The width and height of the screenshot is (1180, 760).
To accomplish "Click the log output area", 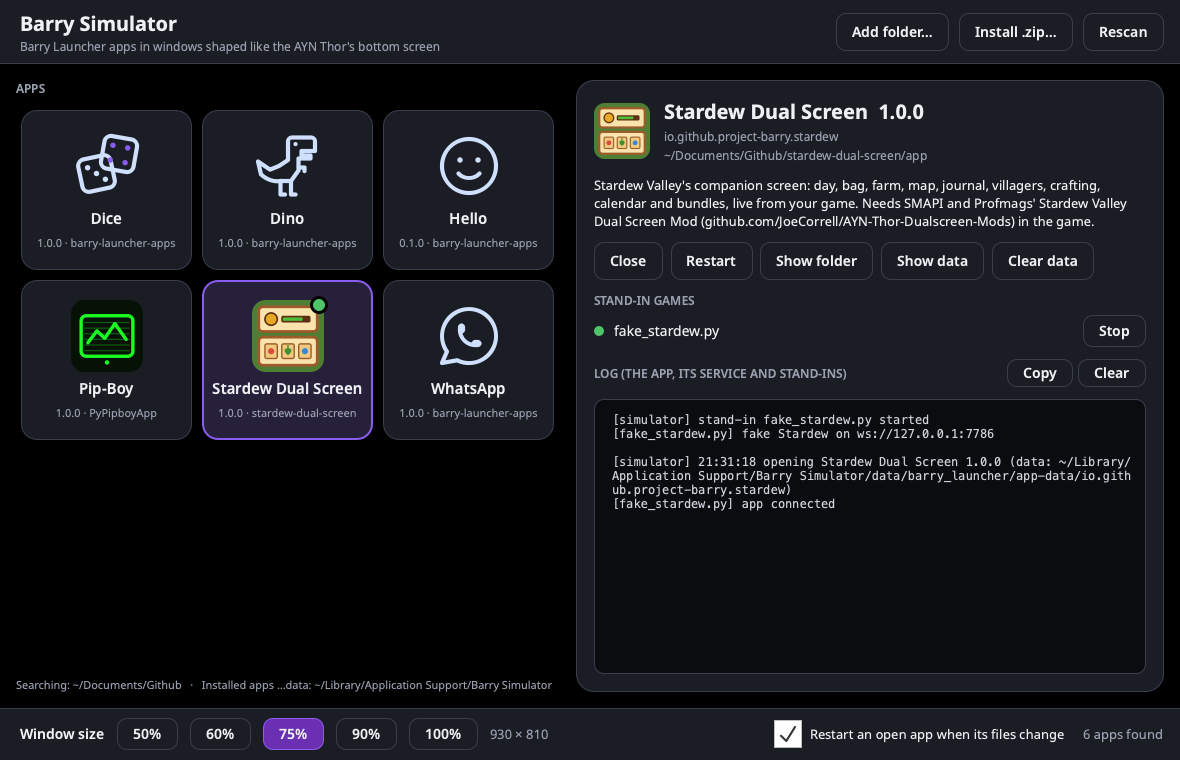I will pos(869,537).
